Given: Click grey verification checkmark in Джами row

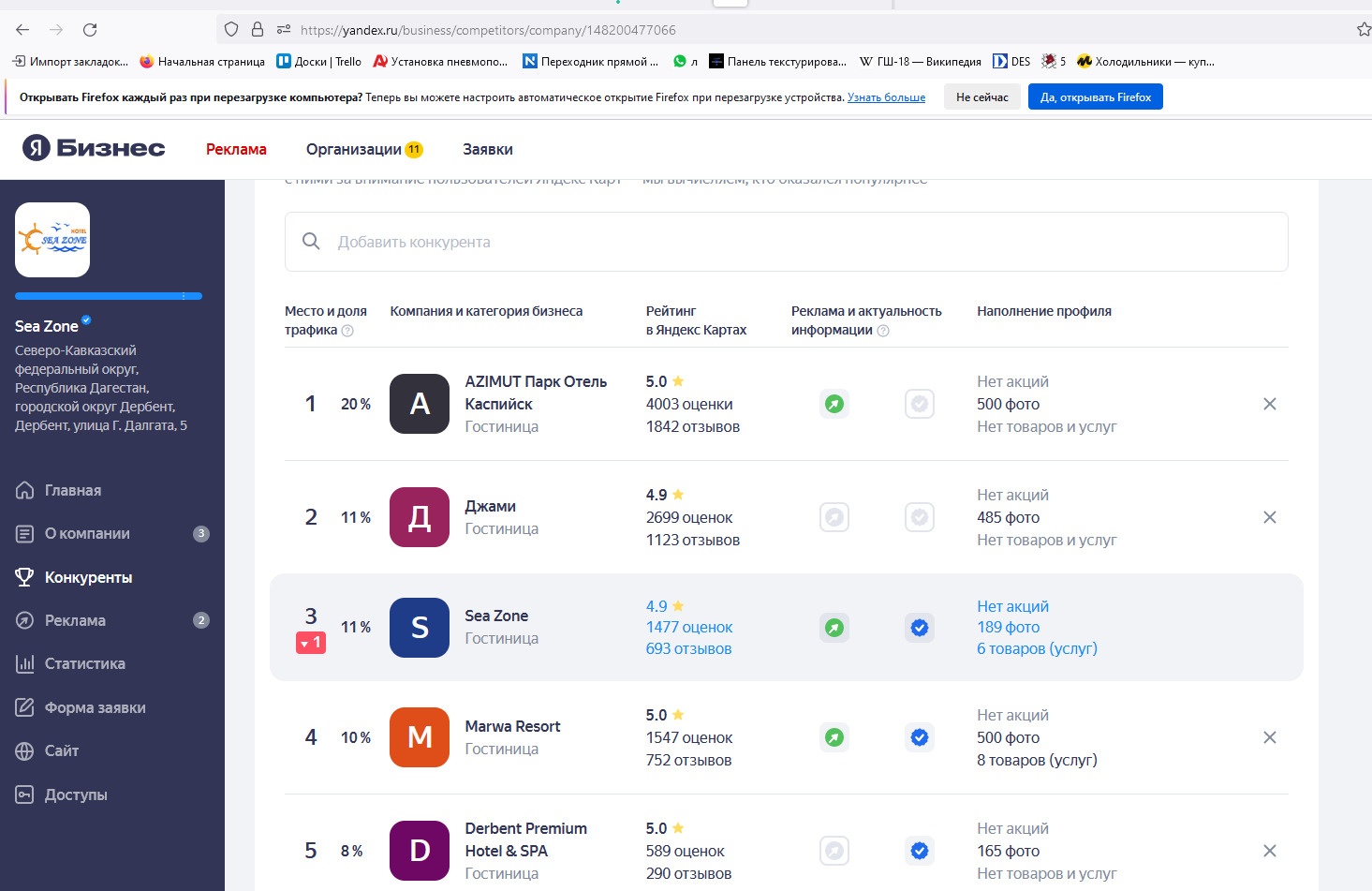Looking at the screenshot, I should [x=920, y=517].
